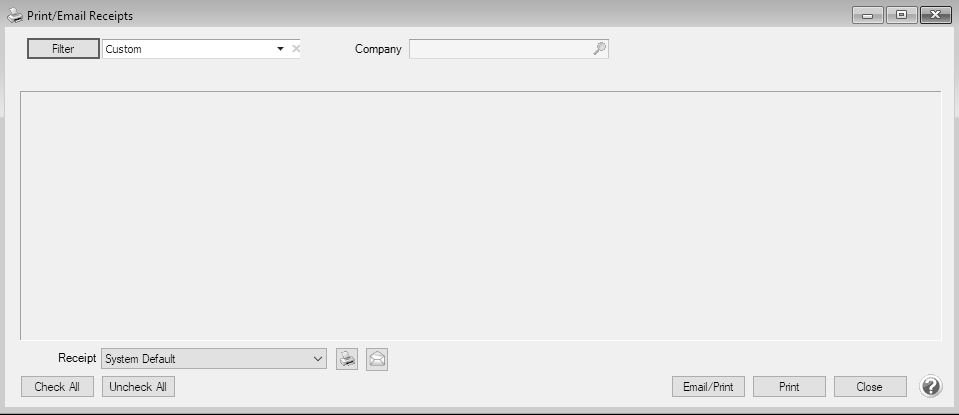Image resolution: width=959 pixels, height=415 pixels.
Task: Maximize the Print/Email Receipts window
Action: [902, 15]
